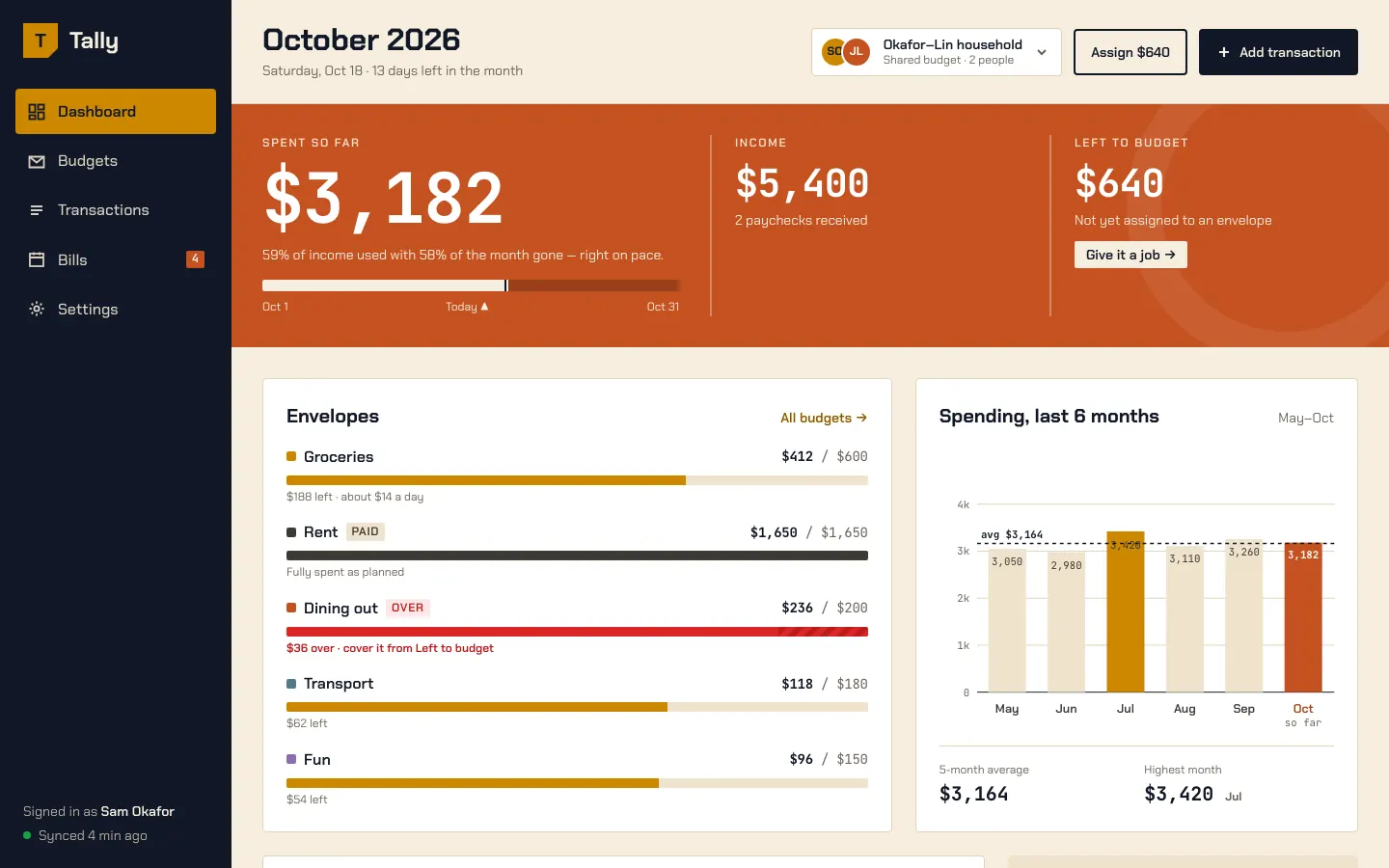Click the Give it a job button
Image resolution: width=1389 pixels, height=868 pixels.
(1130, 255)
